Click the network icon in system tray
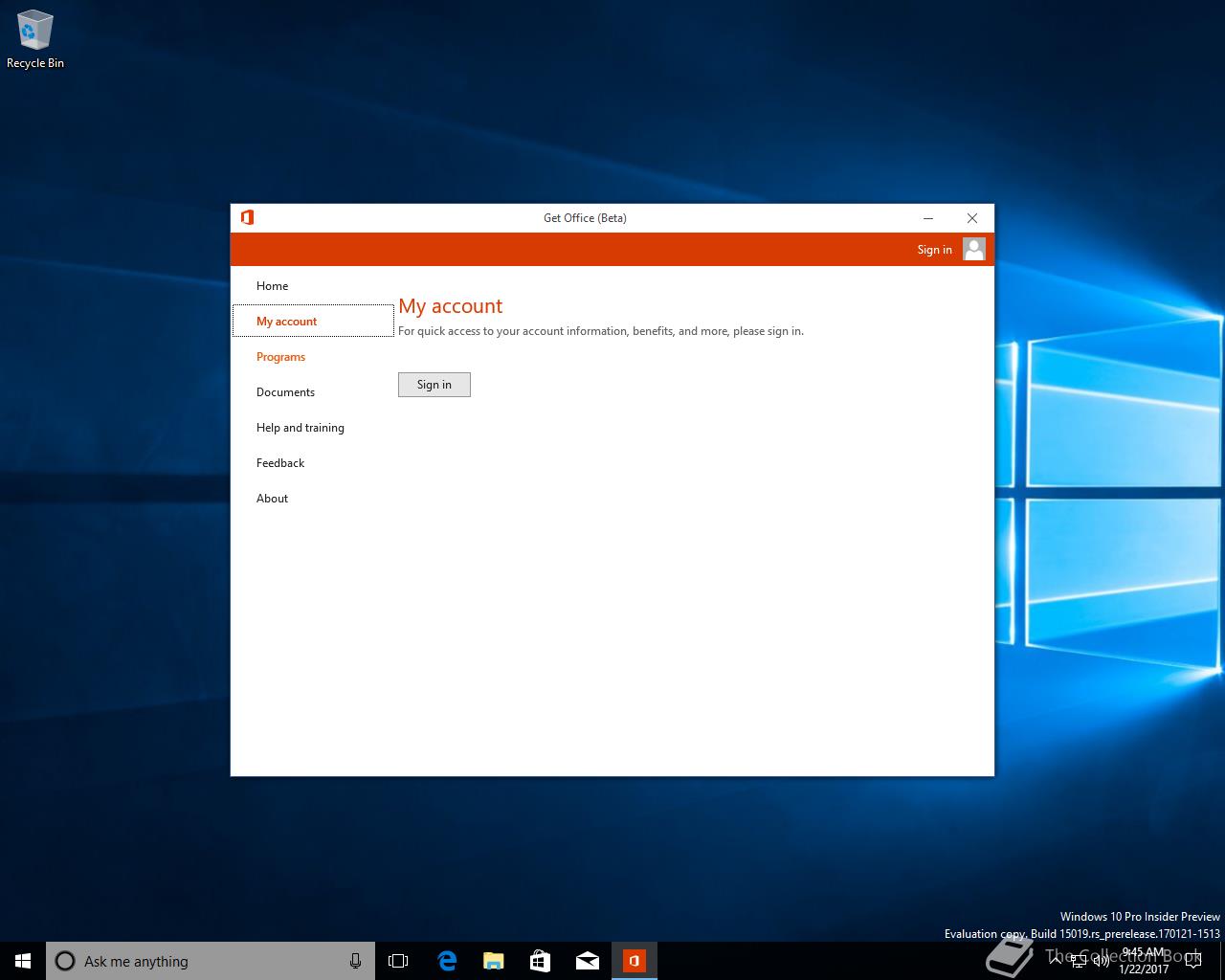 click(x=1079, y=962)
